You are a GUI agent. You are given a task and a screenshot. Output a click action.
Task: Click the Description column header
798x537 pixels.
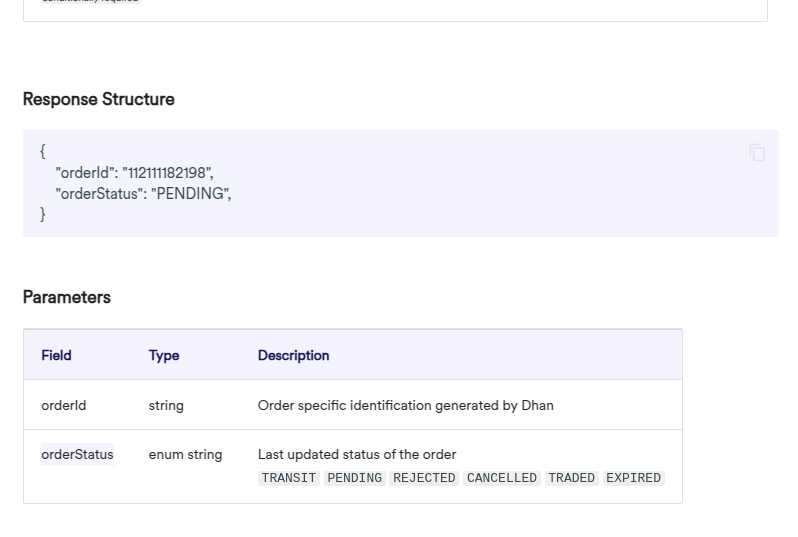click(x=293, y=355)
